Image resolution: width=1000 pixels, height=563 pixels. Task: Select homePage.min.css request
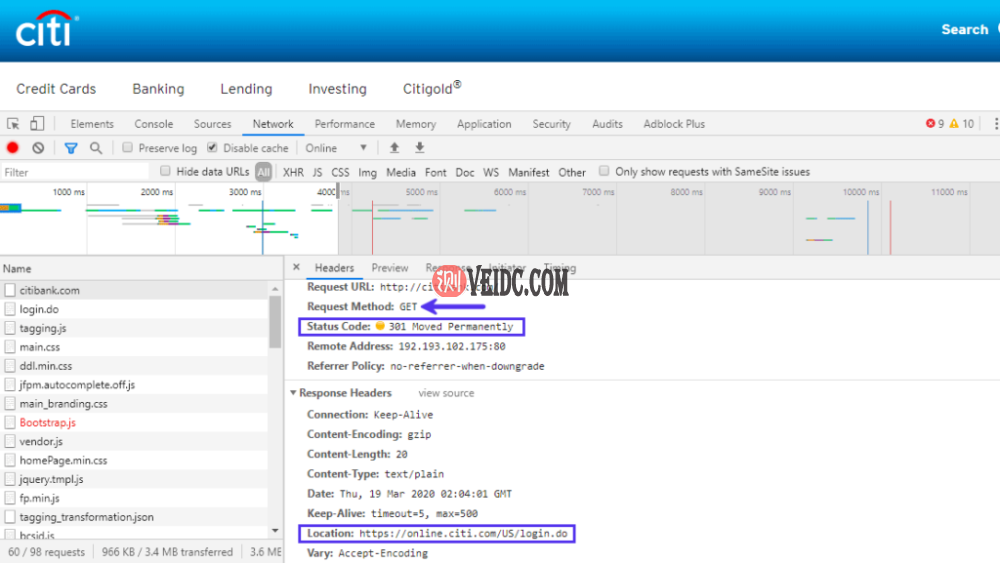(134, 460)
